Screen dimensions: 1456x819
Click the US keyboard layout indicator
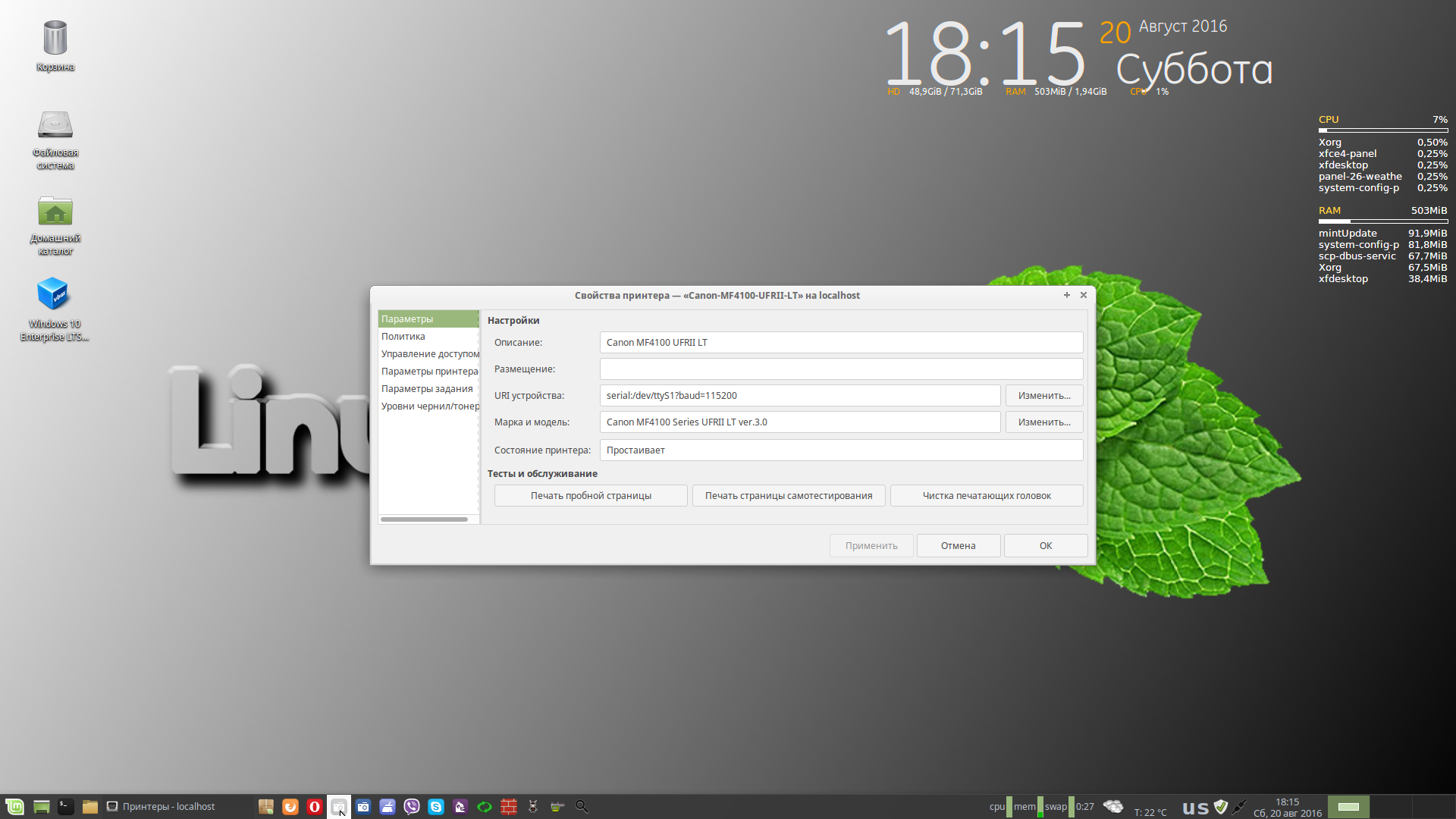coord(1195,808)
